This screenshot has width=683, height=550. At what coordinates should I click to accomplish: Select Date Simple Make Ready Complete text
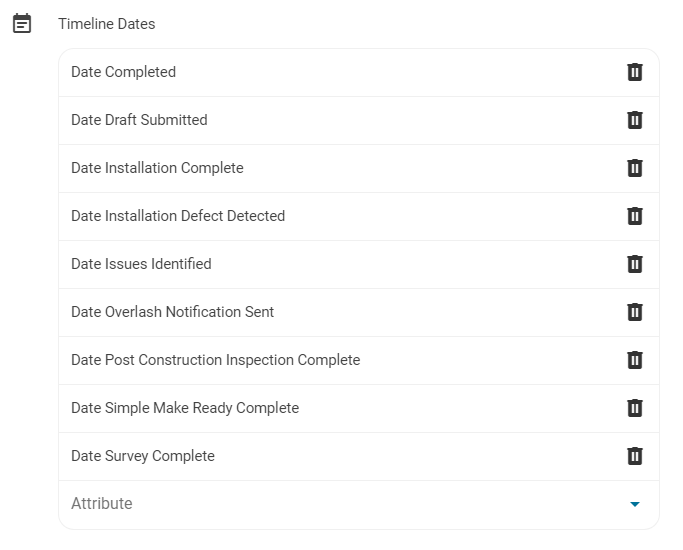(185, 408)
